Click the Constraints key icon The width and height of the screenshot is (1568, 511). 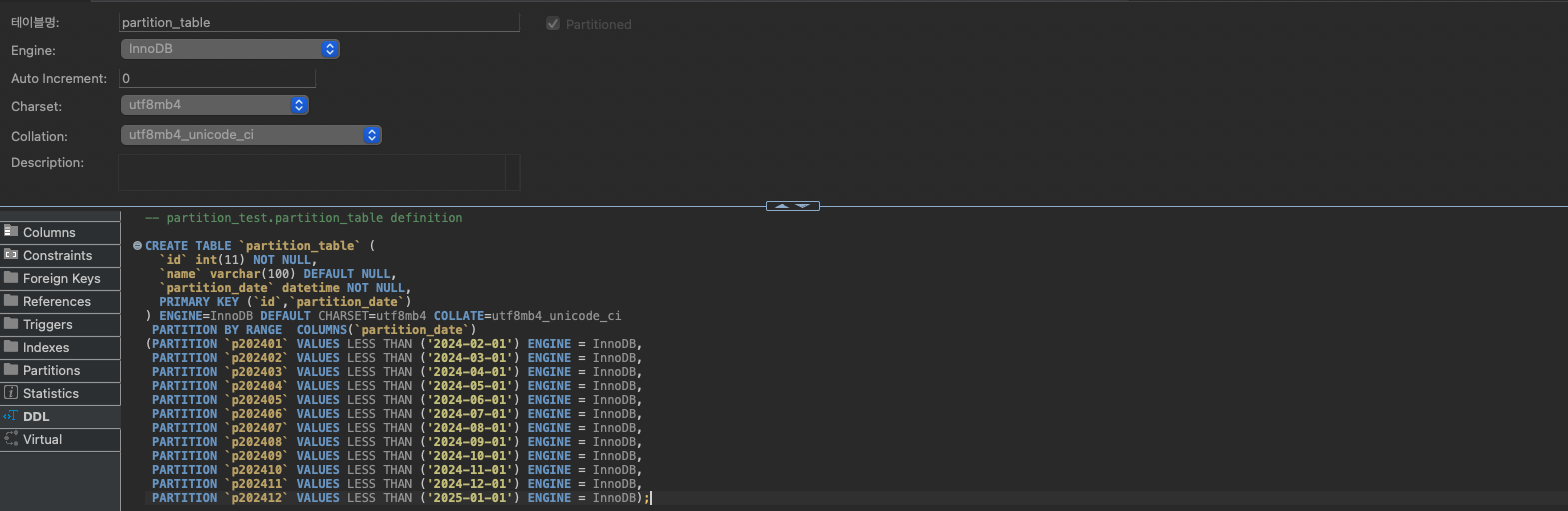coord(11,254)
